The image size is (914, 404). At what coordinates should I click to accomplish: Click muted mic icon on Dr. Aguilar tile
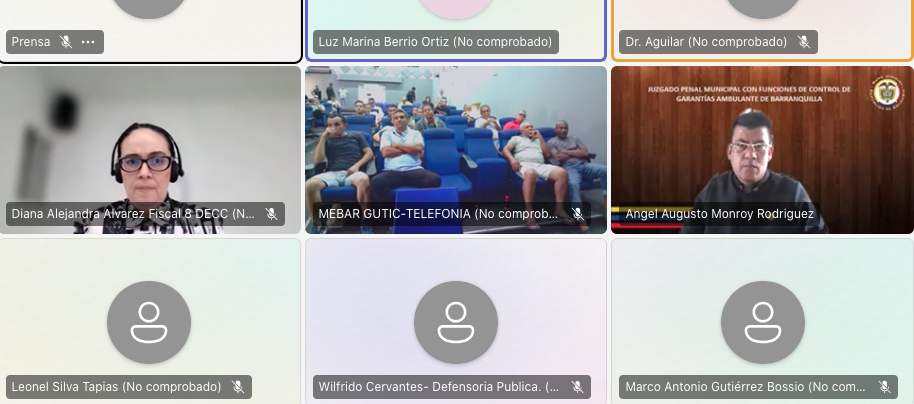pyautogui.click(x=804, y=42)
